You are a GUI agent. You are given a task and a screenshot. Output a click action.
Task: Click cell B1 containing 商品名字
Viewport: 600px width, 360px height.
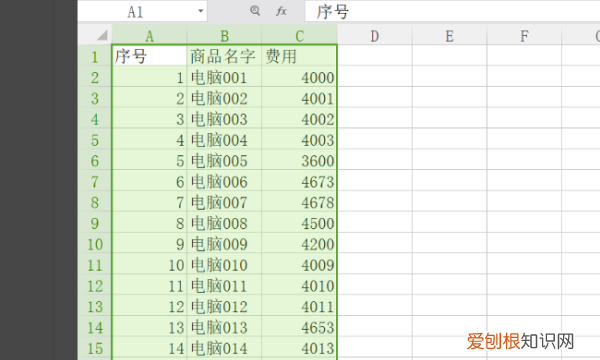pyautogui.click(x=224, y=56)
